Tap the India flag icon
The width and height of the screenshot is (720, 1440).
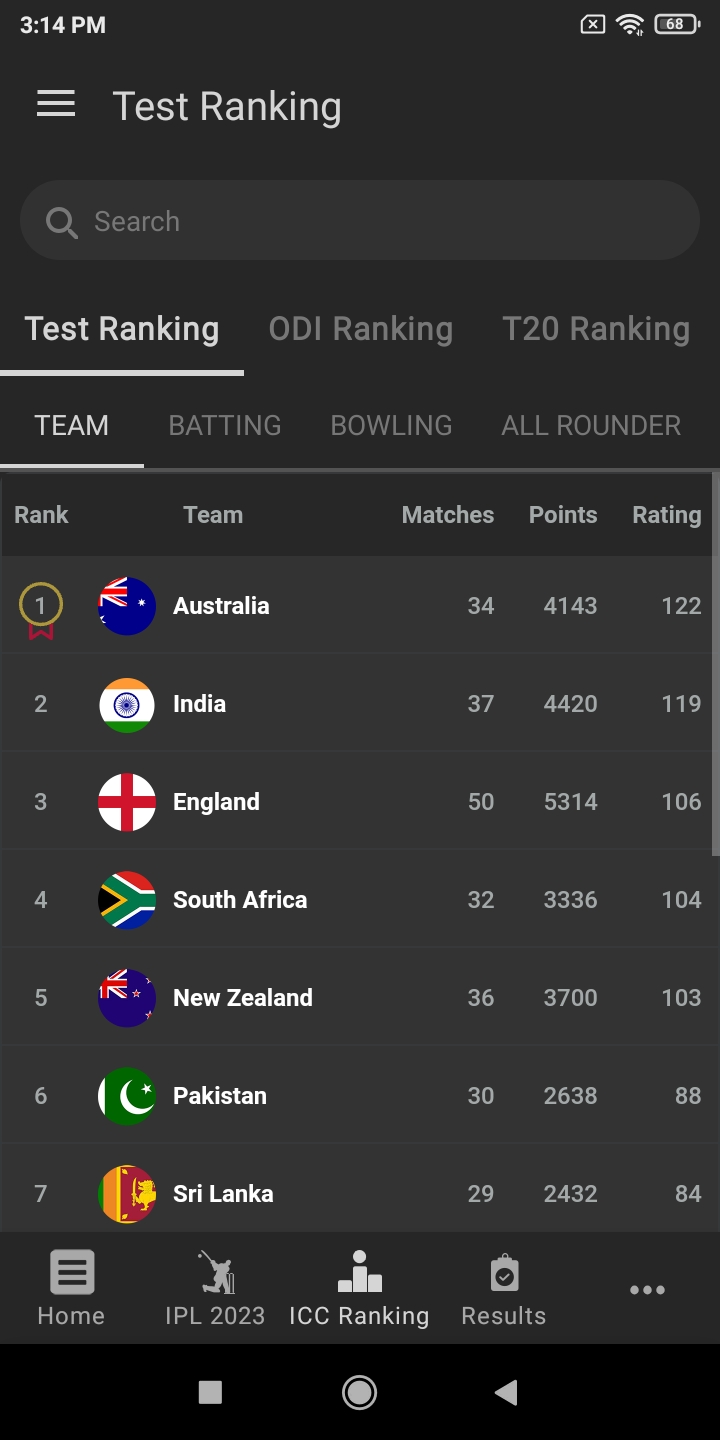click(127, 704)
